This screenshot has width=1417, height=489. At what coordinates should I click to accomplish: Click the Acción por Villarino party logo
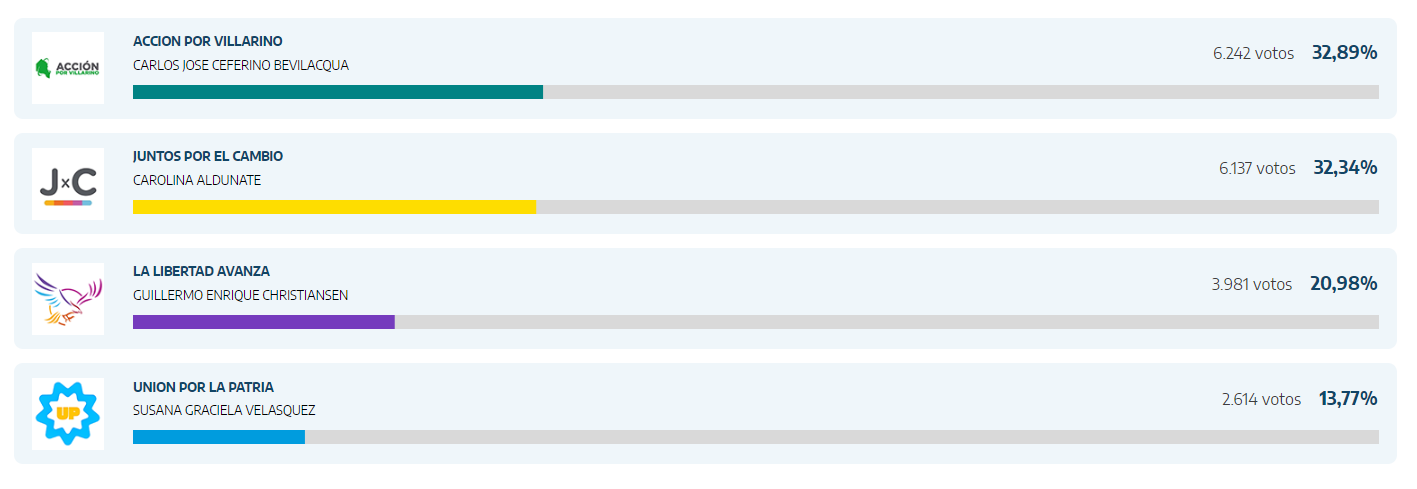point(68,68)
